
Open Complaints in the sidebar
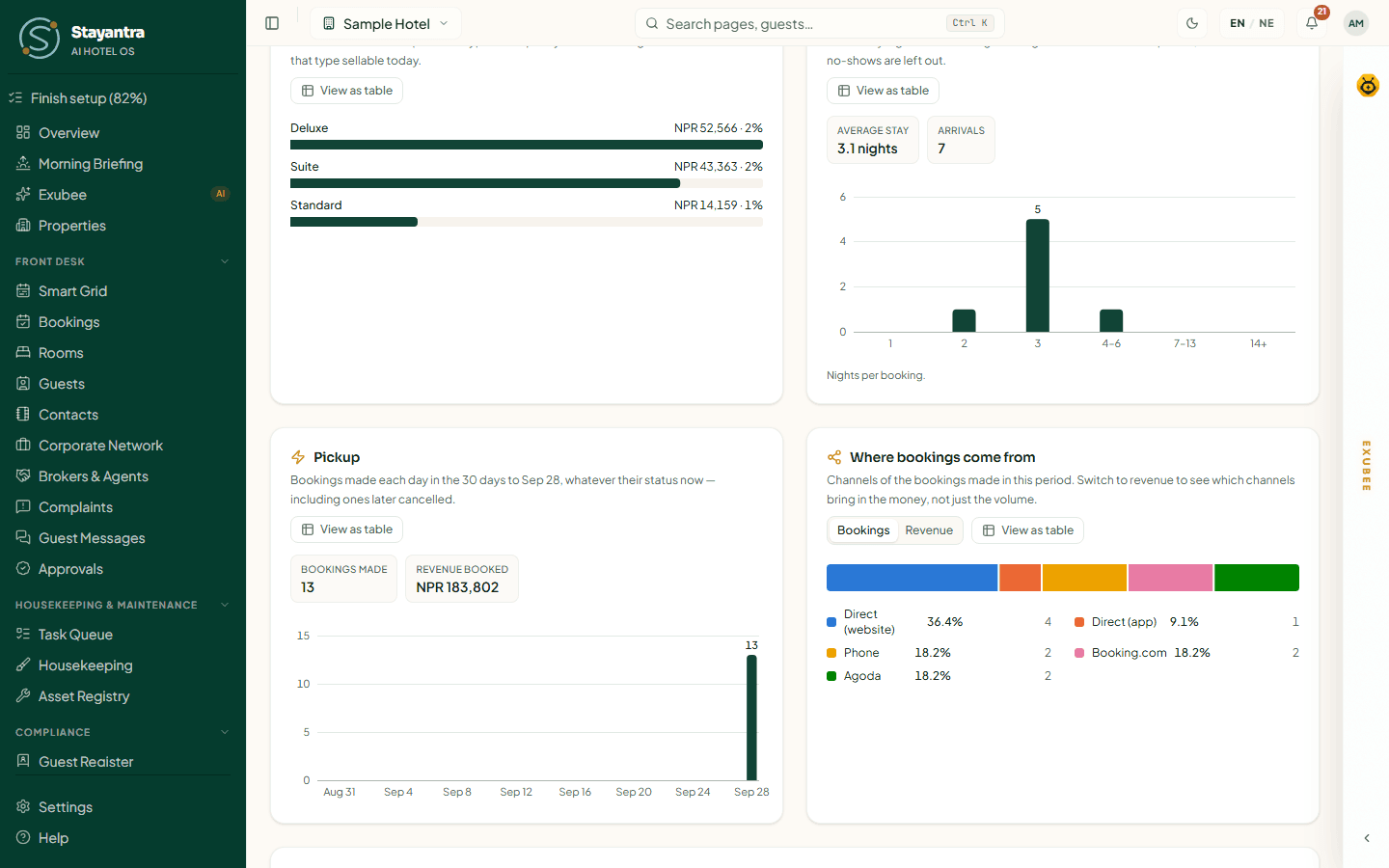tap(123, 507)
